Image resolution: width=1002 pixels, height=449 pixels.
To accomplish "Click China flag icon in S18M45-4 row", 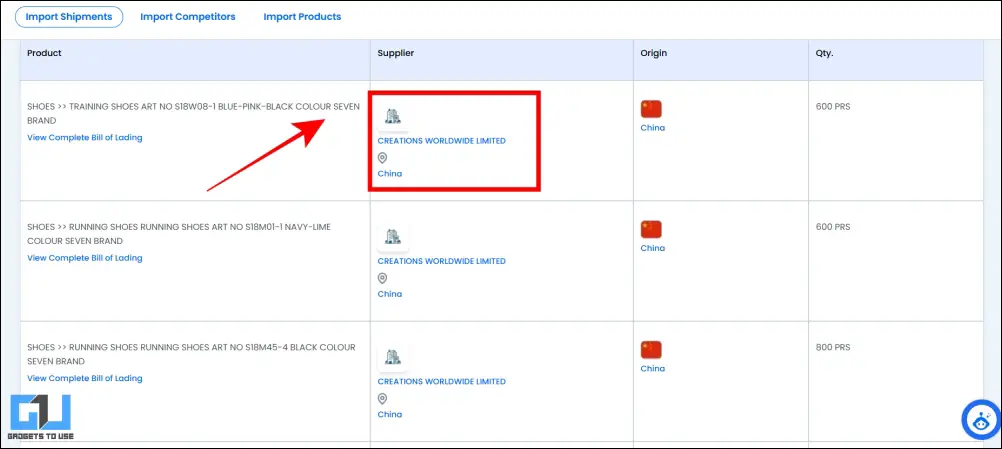I will point(651,350).
